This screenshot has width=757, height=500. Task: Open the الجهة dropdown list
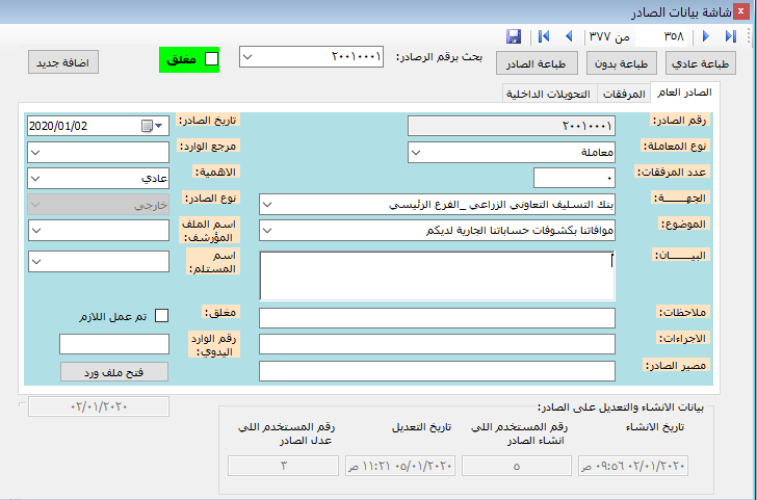click(x=267, y=205)
